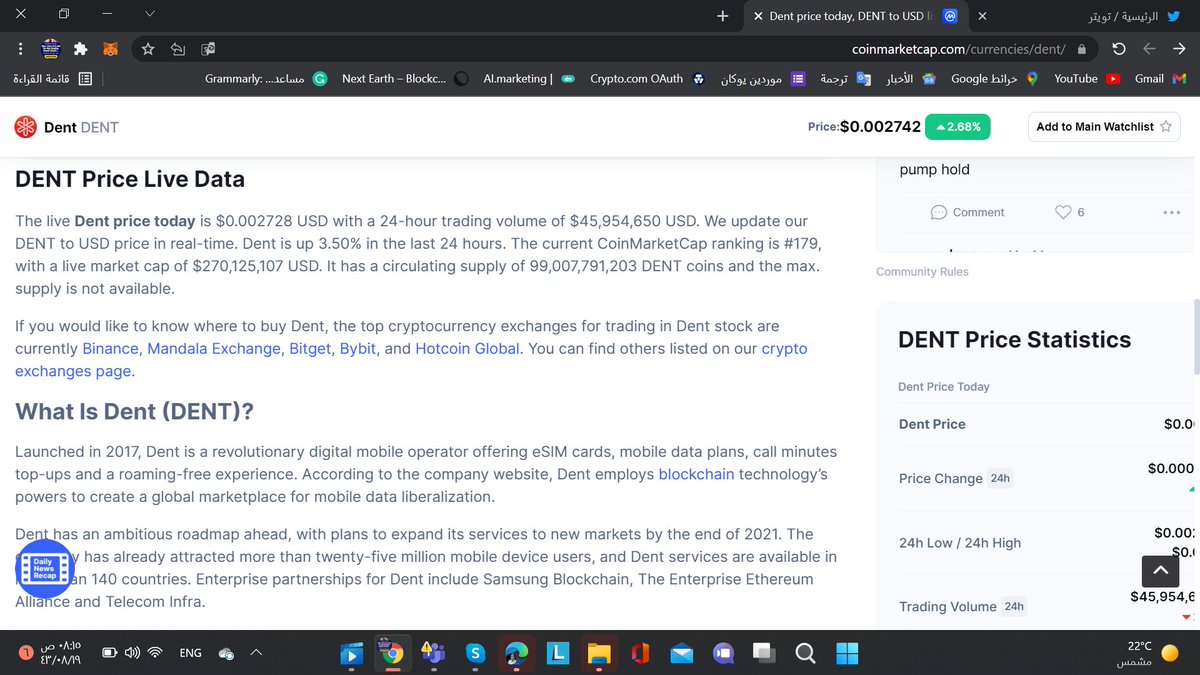Open the Extensions puzzle menu
The height and width of the screenshot is (675, 1200).
click(81, 48)
